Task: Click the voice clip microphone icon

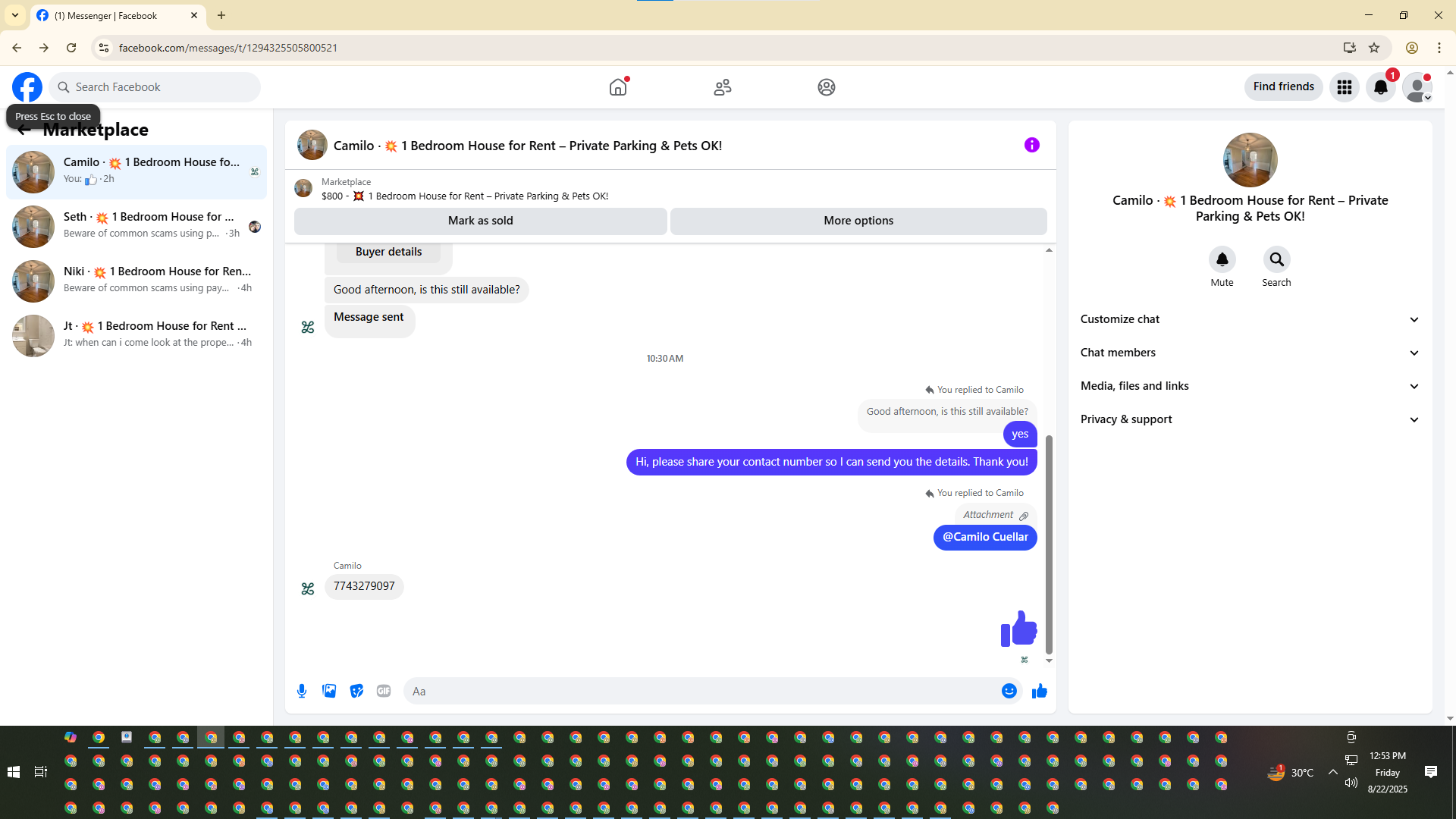Action: 302,691
